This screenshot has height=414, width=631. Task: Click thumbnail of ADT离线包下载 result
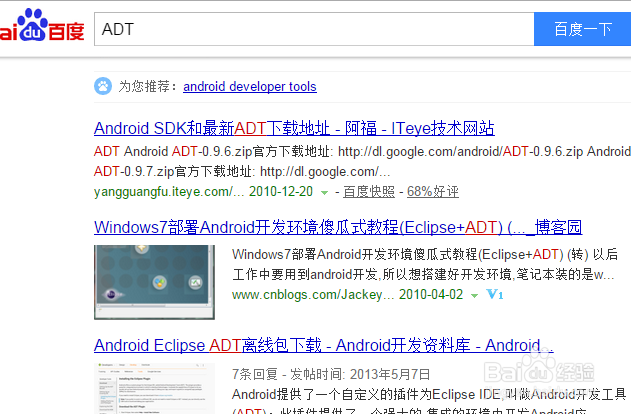[x=155, y=388]
